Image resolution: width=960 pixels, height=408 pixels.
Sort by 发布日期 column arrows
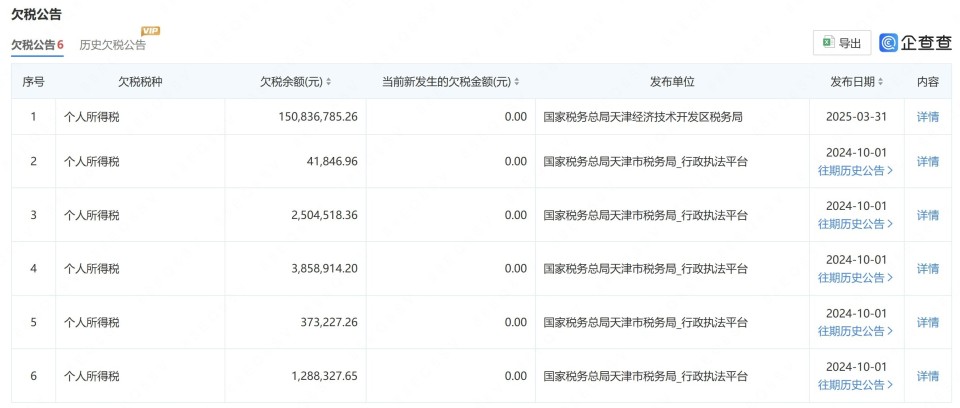point(880,82)
